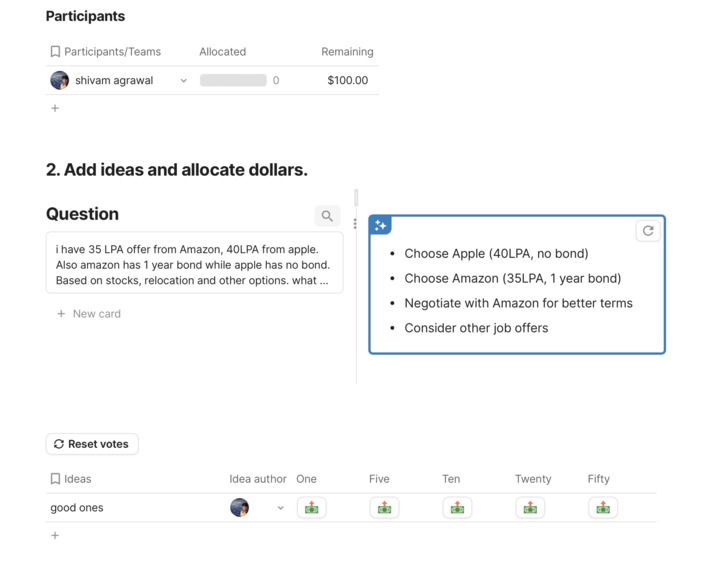Allocate five dollars to good ones
The height and width of the screenshot is (573, 718).
(384, 508)
